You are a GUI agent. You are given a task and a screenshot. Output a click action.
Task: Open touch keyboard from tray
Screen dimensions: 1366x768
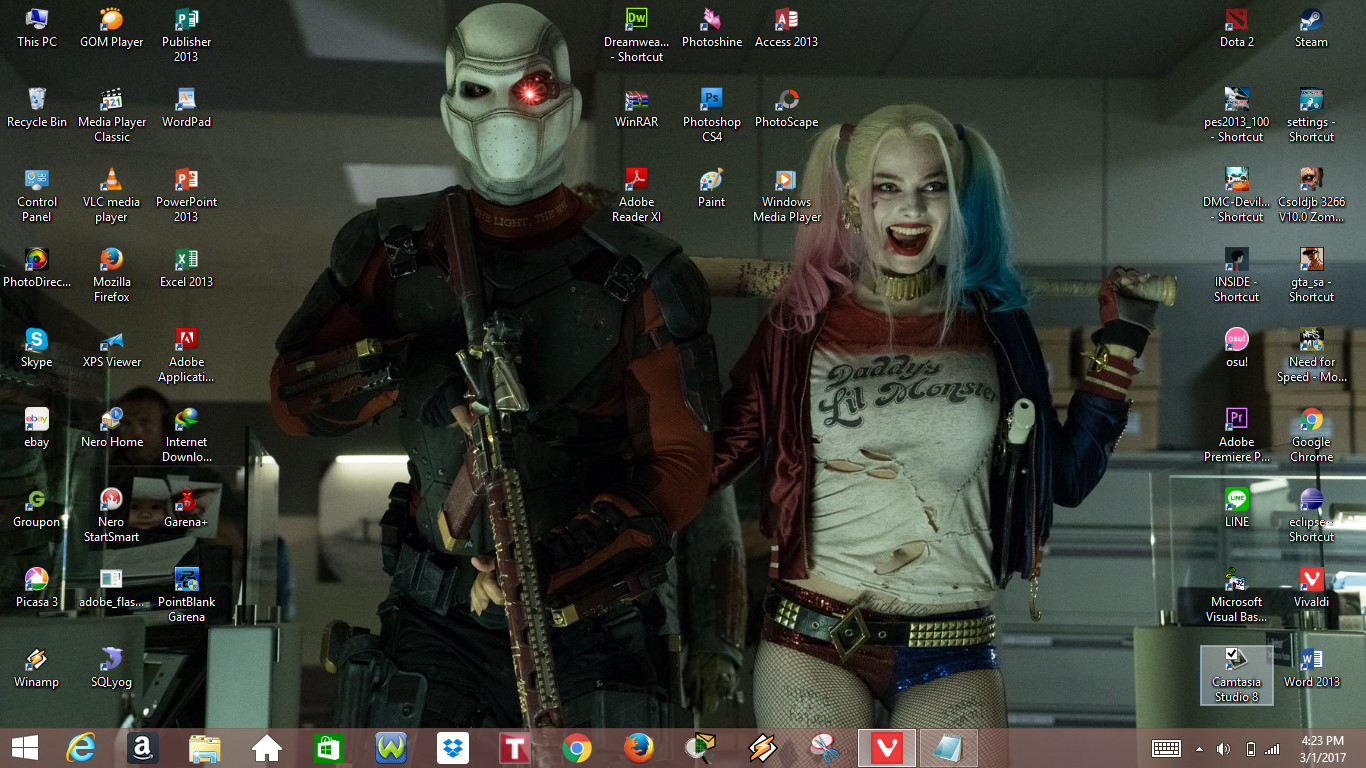[x=1166, y=748]
